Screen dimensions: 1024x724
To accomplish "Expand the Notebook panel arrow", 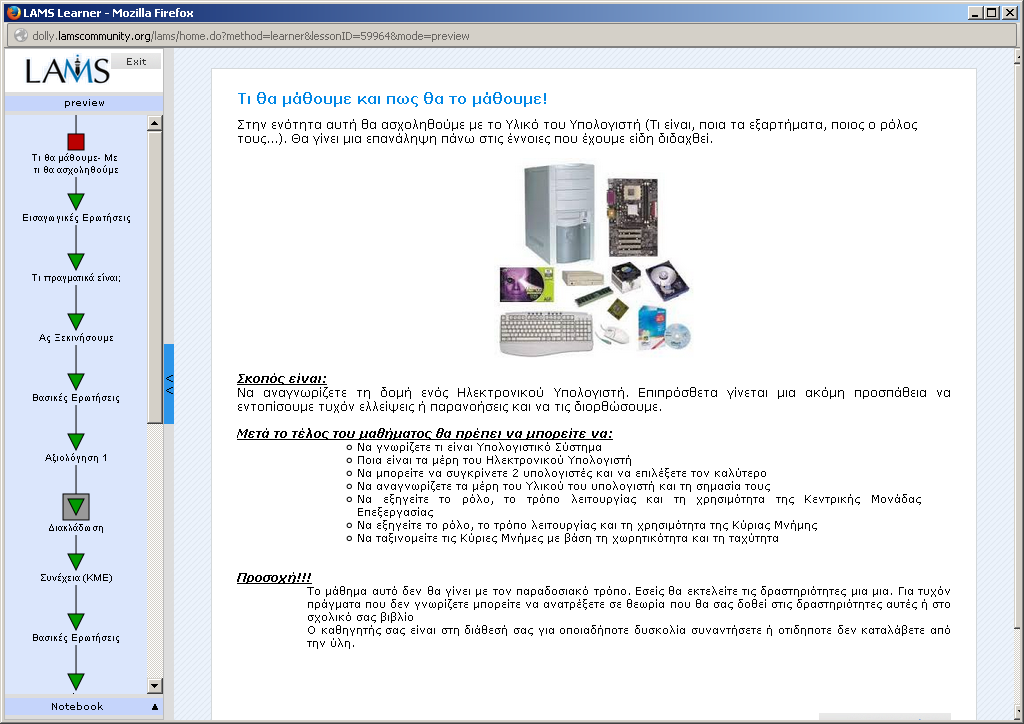I will coord(155,706).
